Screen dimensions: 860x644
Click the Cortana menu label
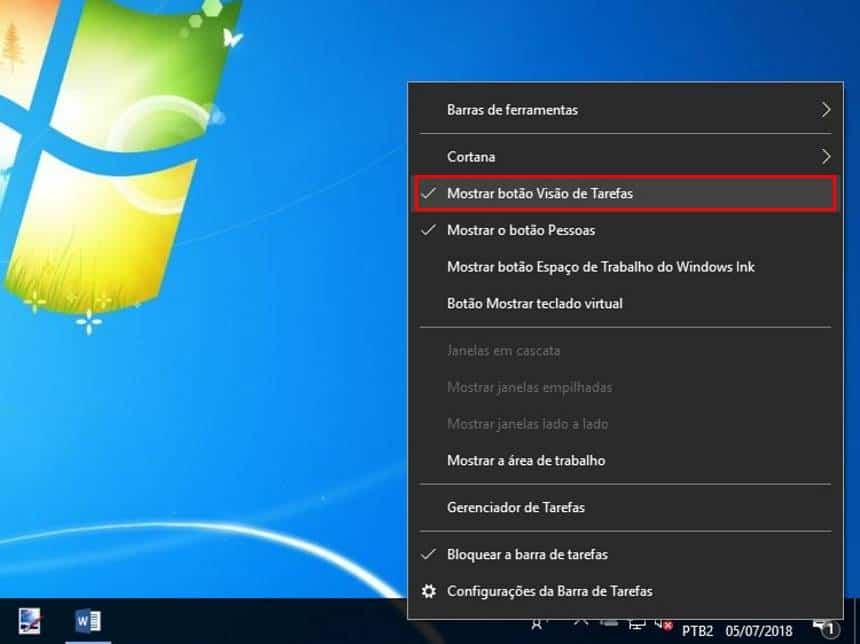tap(471, 156)
